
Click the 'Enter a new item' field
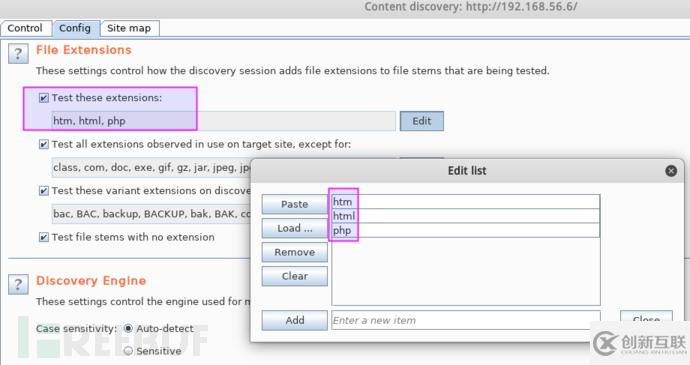pos(466,320)
